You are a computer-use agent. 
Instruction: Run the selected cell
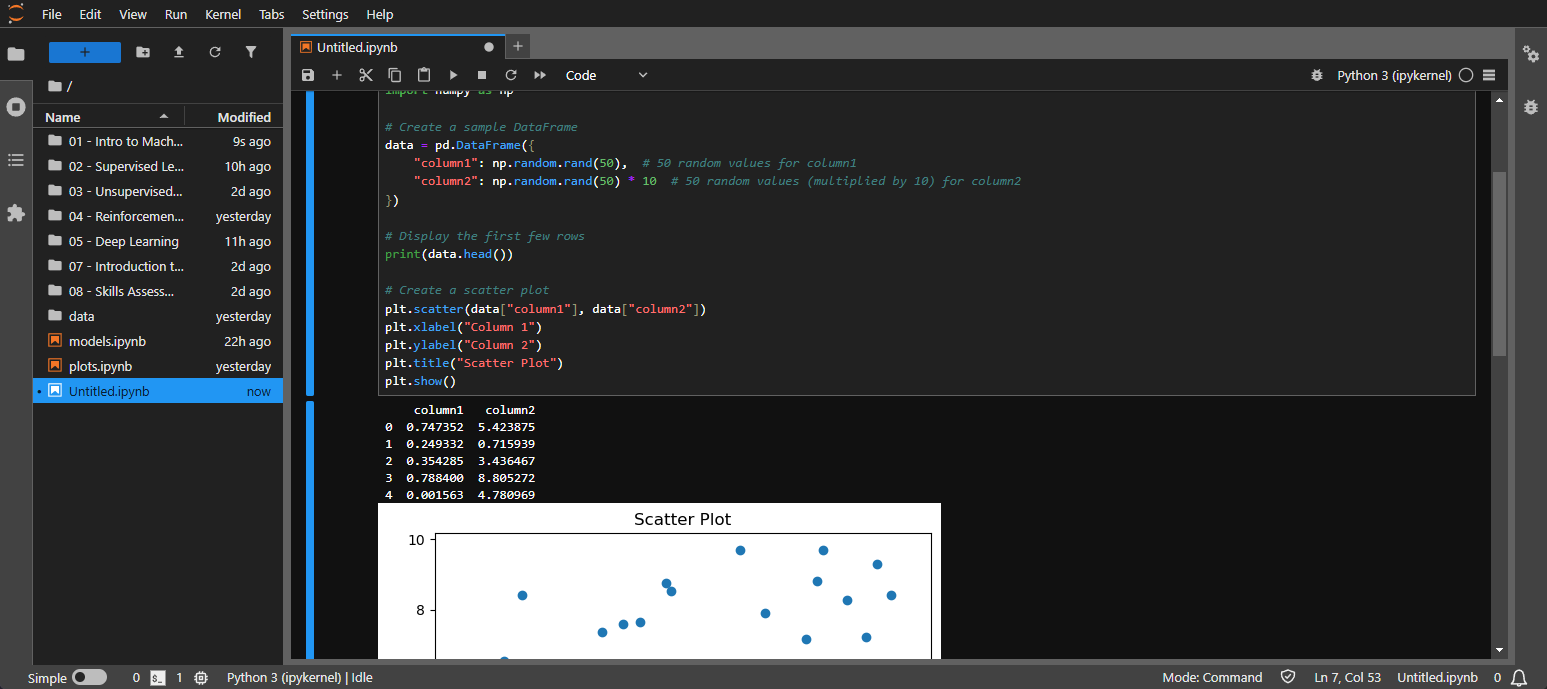point(452,74)
